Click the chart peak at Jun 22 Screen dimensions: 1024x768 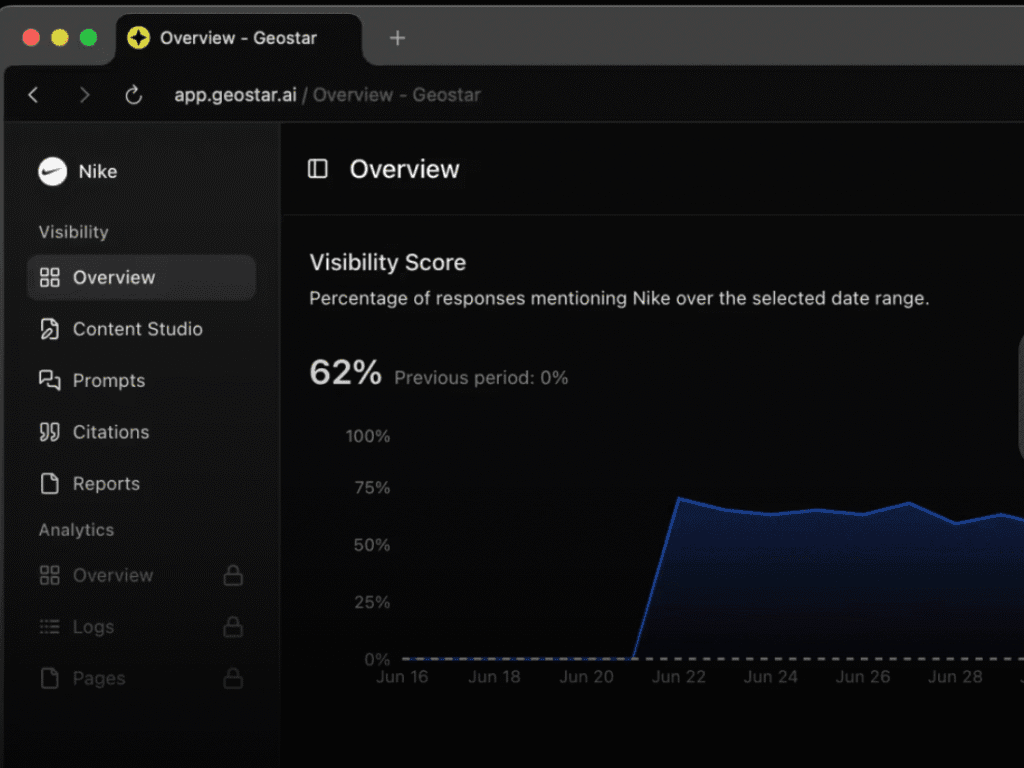click(x=680, y=498)
